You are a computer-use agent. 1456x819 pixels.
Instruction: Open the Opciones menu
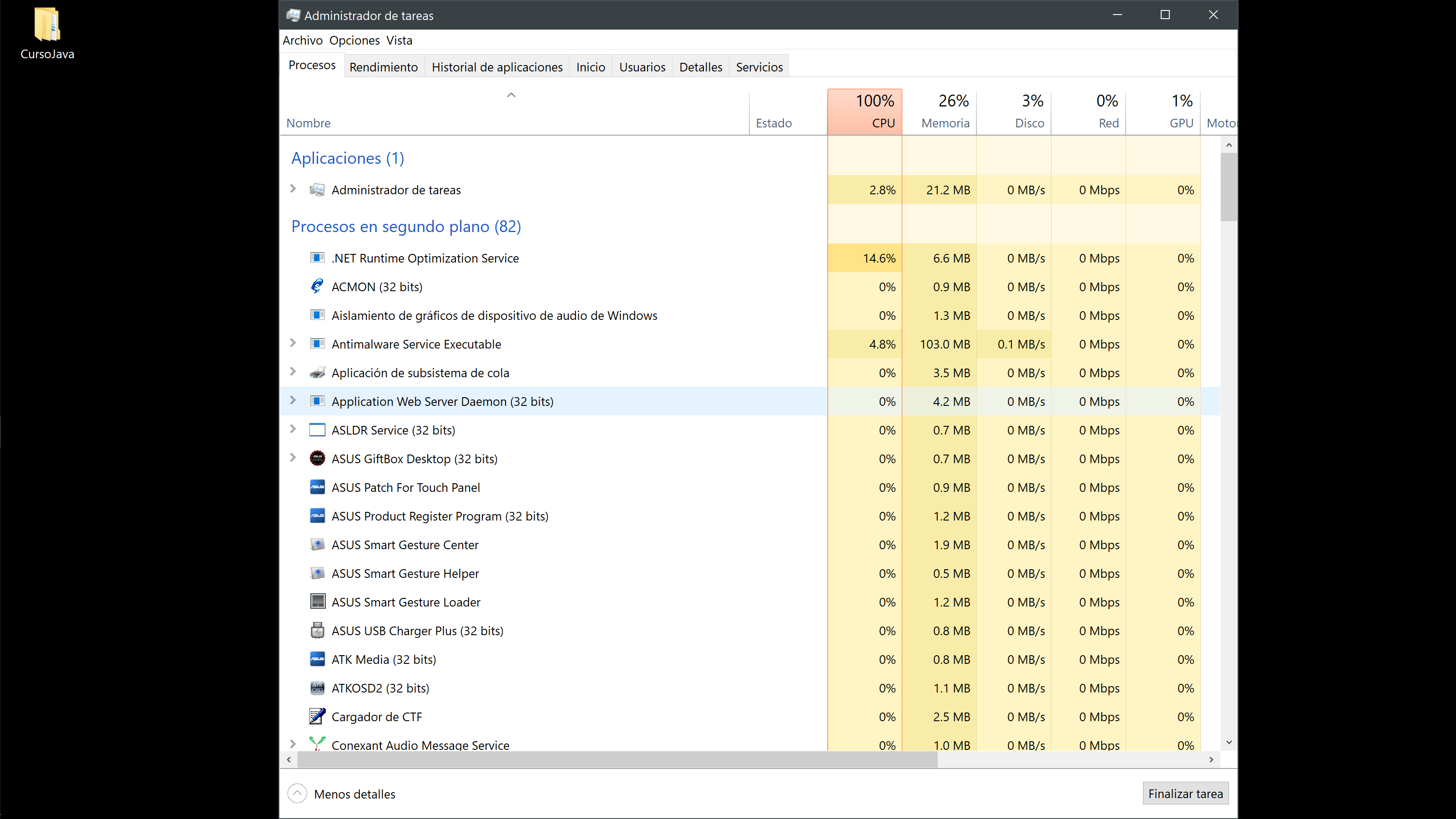[354, 40]
